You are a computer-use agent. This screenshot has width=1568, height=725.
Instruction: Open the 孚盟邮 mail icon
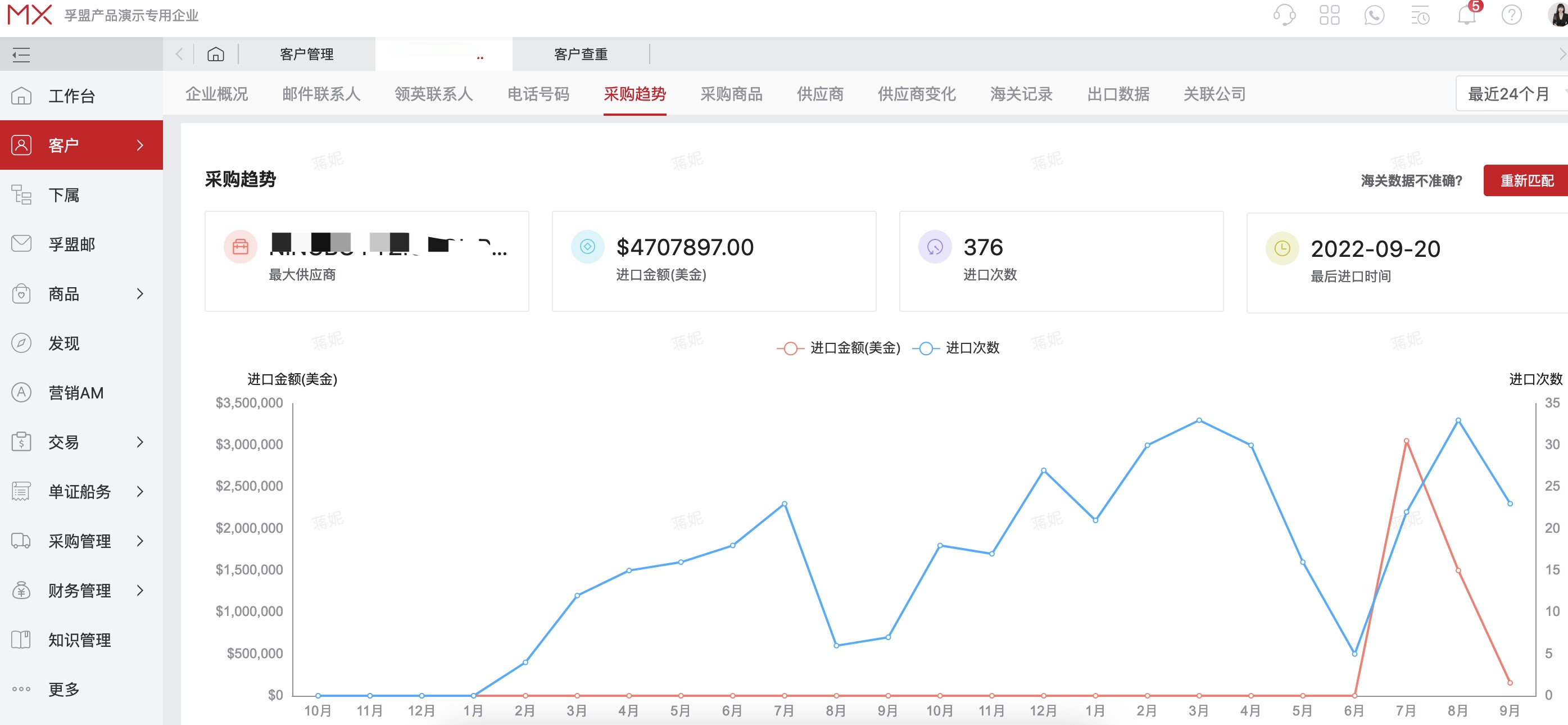click(x=21, y=244)
